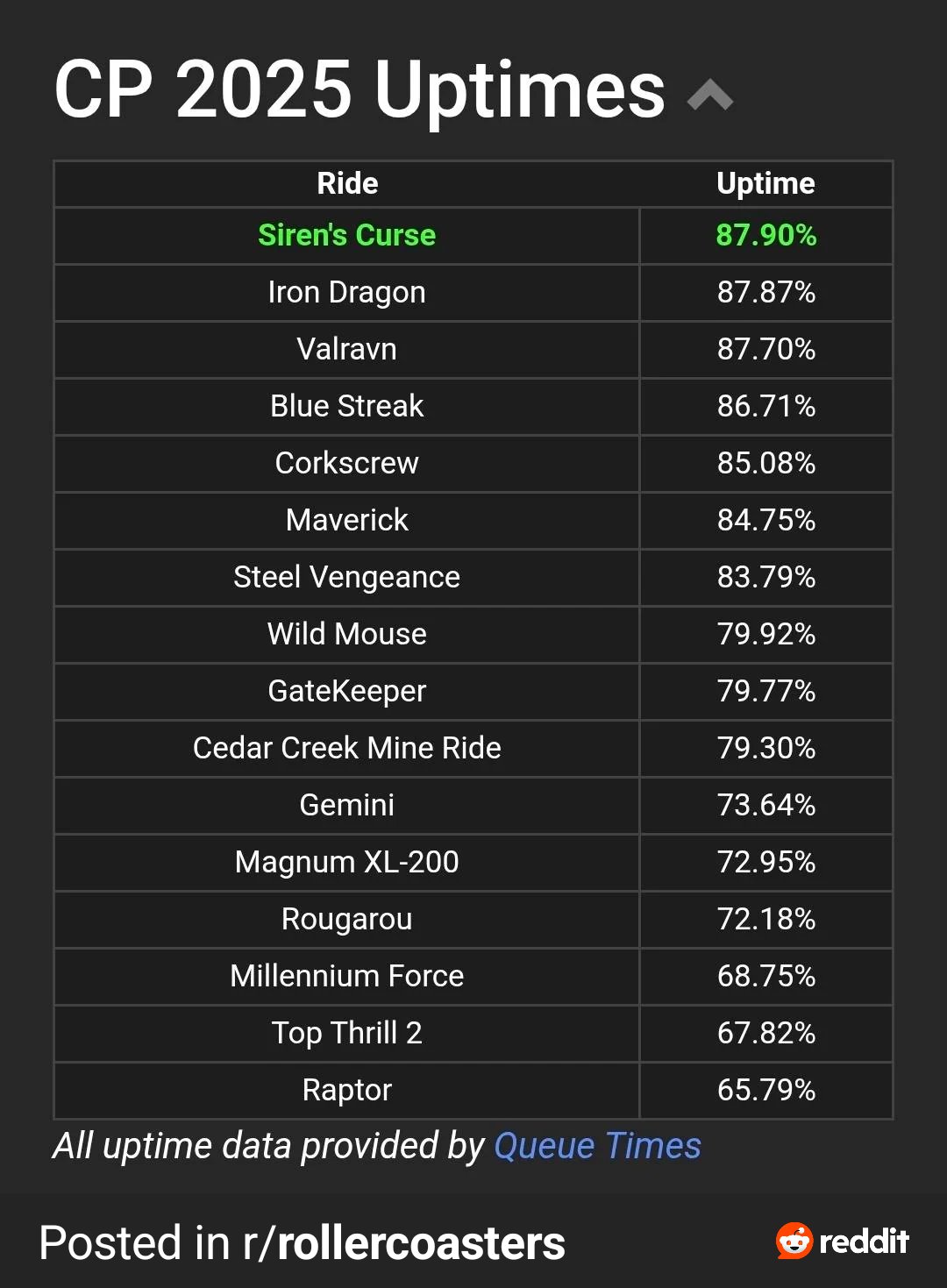The width and height of the screenshot is (947, 1288).
Task: Select the Steel Vengeance ride cell
Action: point(347,578)
